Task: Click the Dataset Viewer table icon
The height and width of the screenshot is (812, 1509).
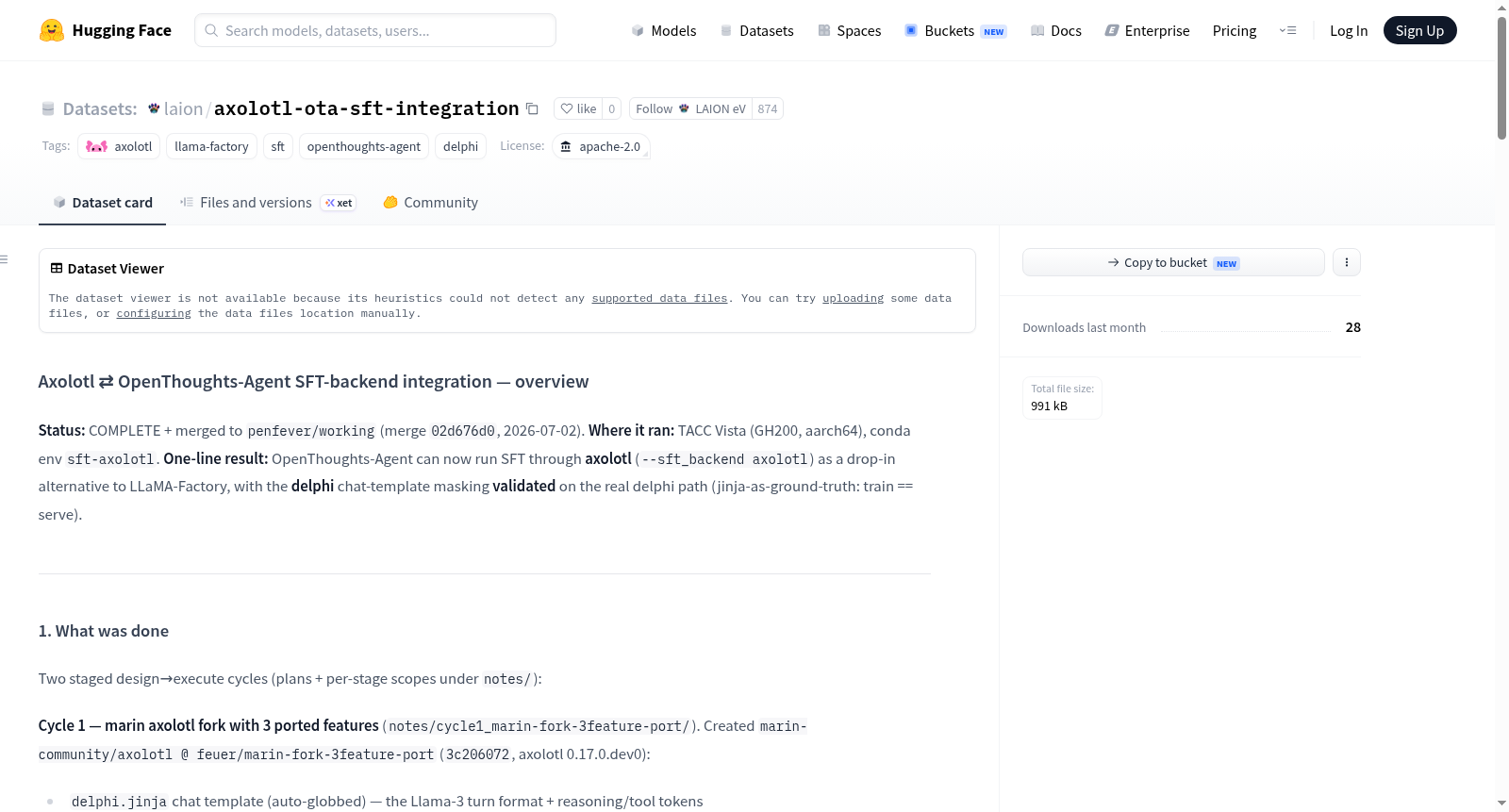Action: [x=57, y=268]
